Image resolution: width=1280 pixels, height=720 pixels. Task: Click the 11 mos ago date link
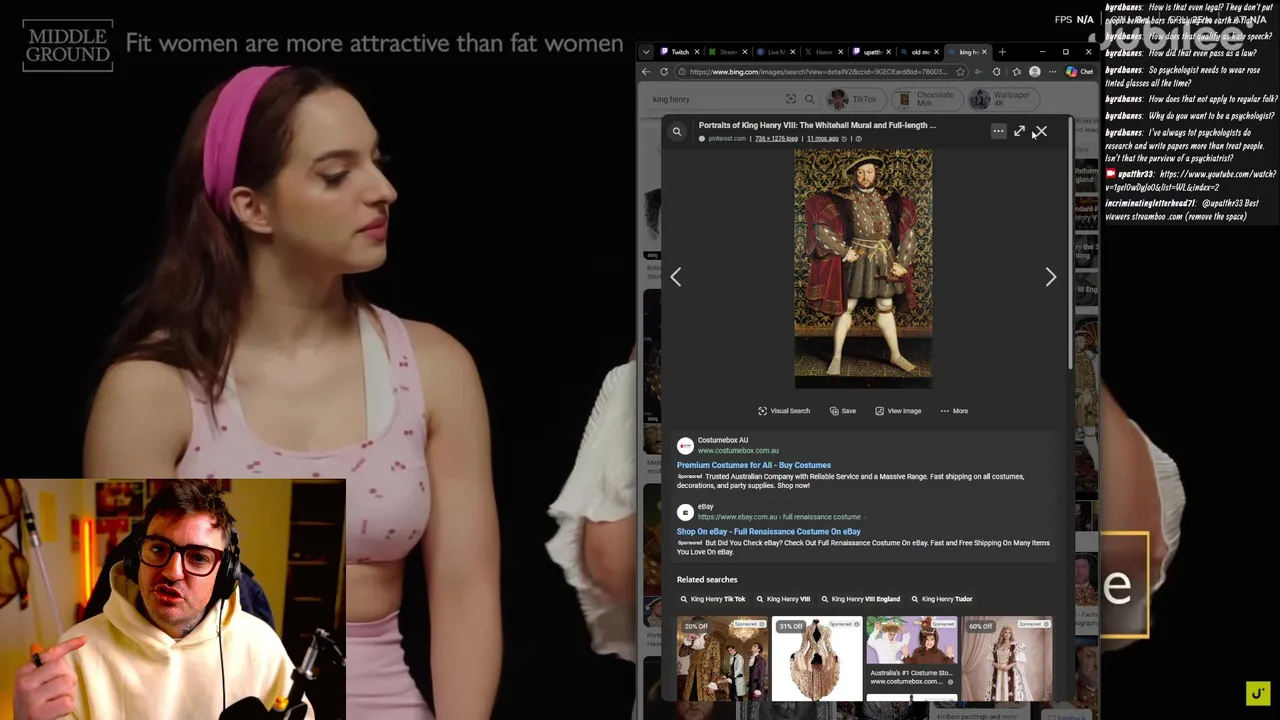pos(822,138)
